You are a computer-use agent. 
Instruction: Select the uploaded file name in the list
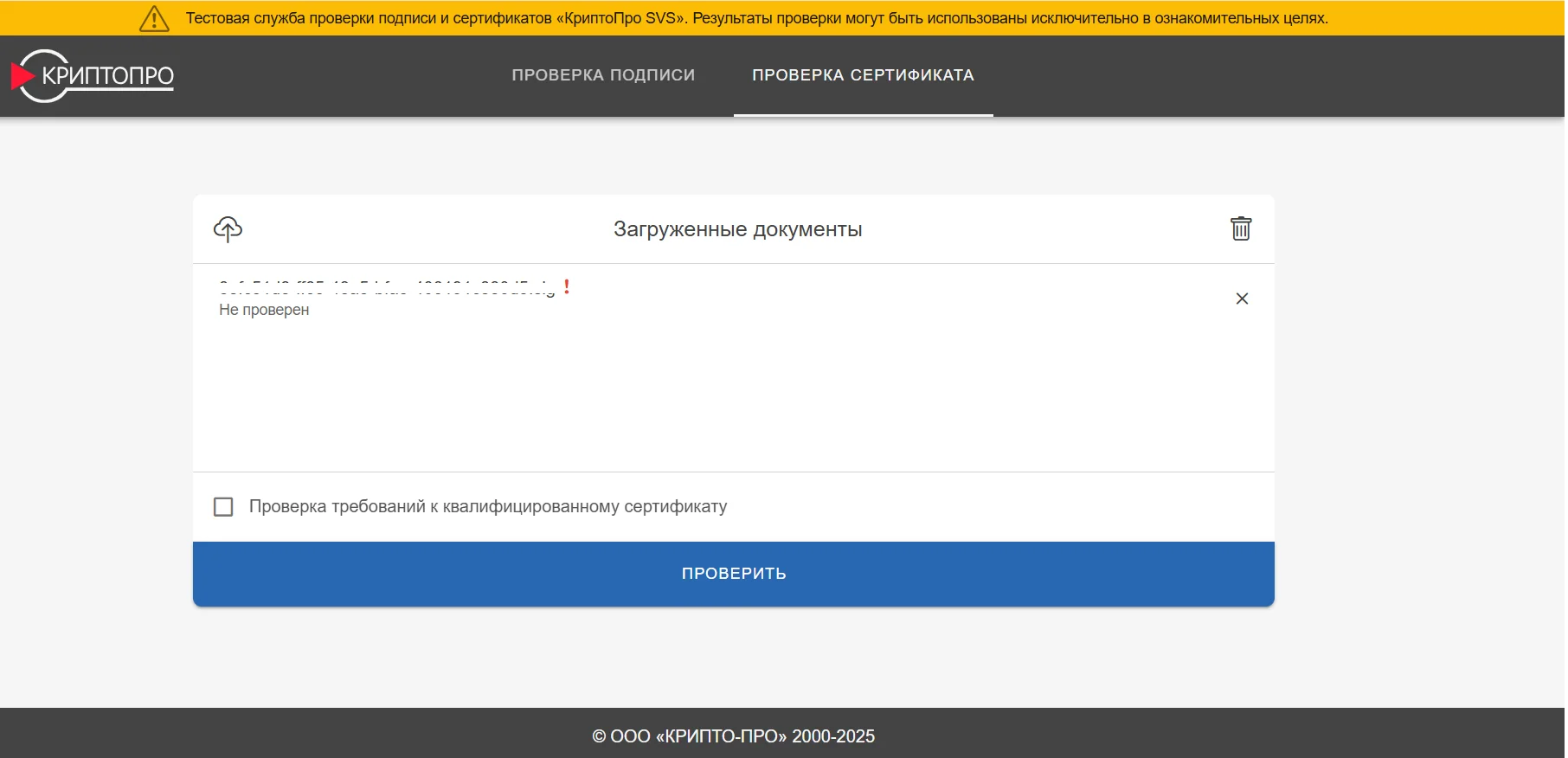[386, 288]
